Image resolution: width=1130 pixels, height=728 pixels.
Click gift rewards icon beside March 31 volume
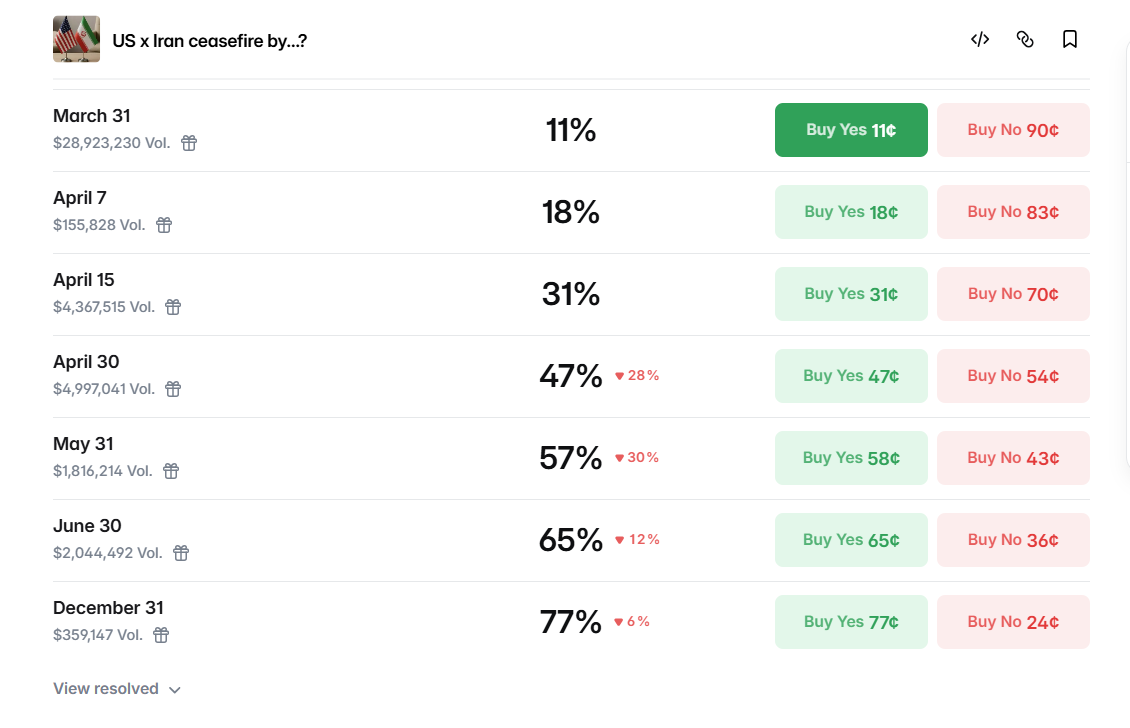tap(189, 143)
